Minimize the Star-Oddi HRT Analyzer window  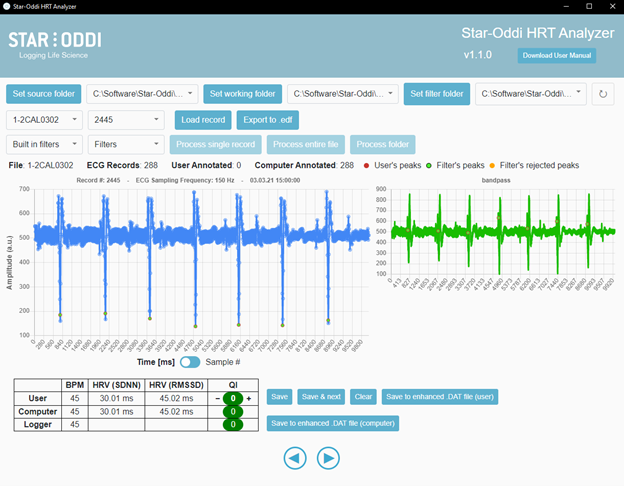point(566,6)
